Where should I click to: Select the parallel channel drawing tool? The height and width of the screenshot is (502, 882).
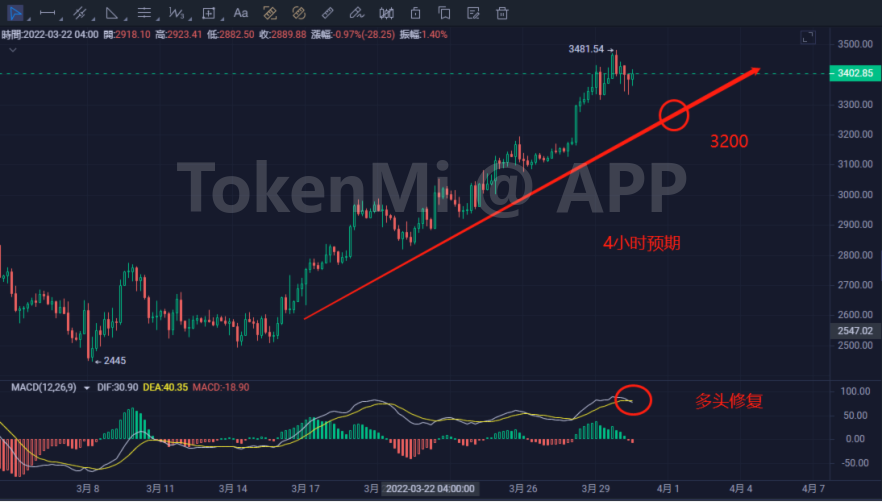[x=79, y=12]
